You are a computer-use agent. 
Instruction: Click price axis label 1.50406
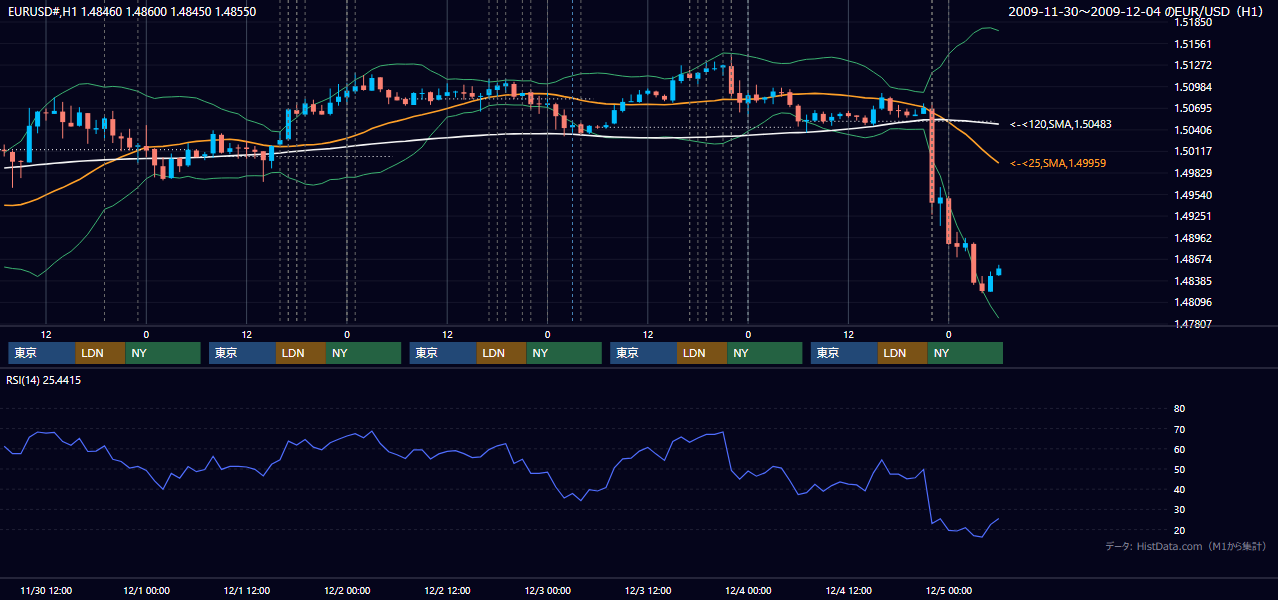(x=1194, y=130)
